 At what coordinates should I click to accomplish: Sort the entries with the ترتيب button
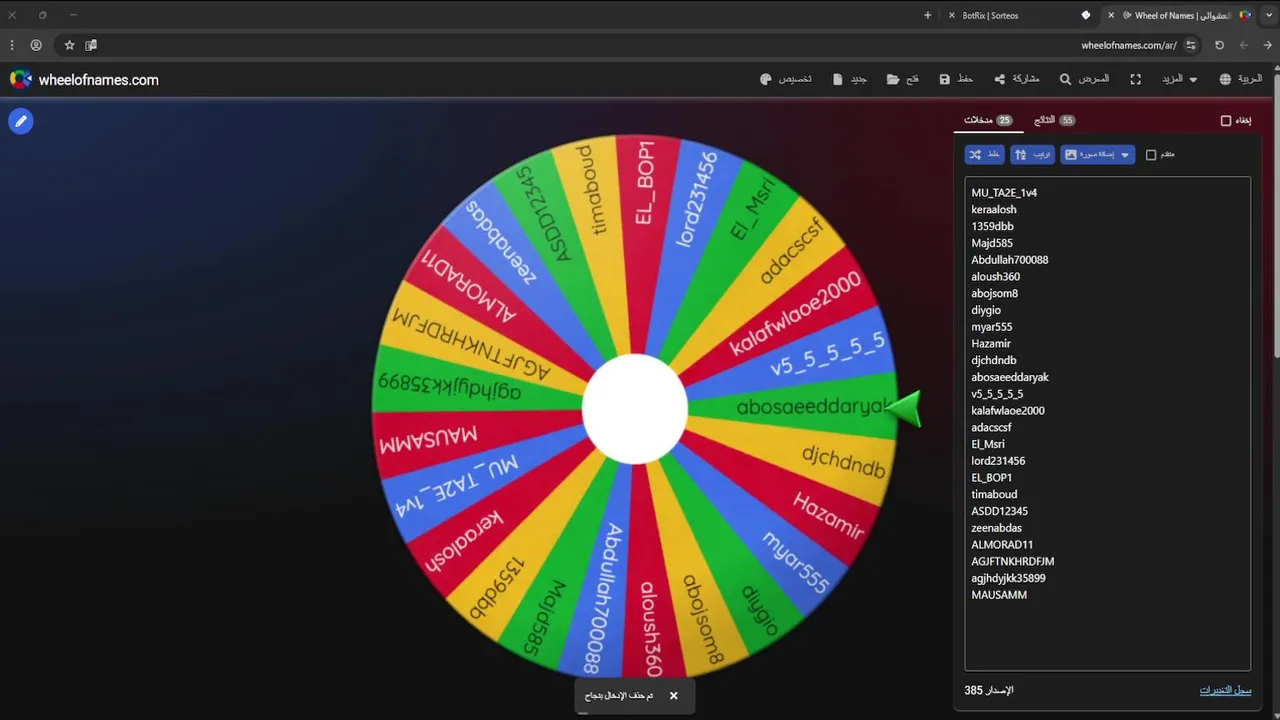1032,155
